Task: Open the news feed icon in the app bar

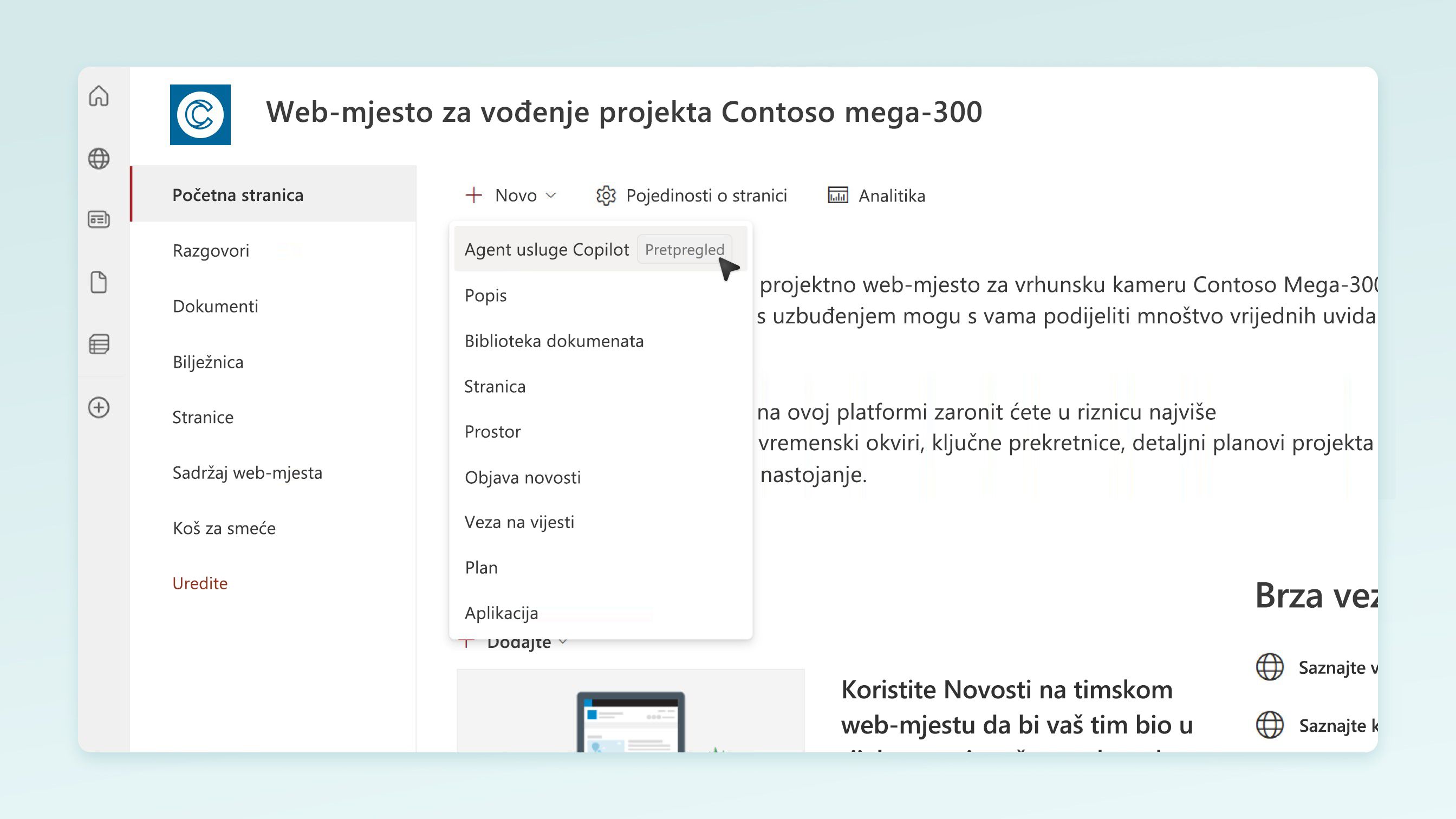Action: pos(99,219)
